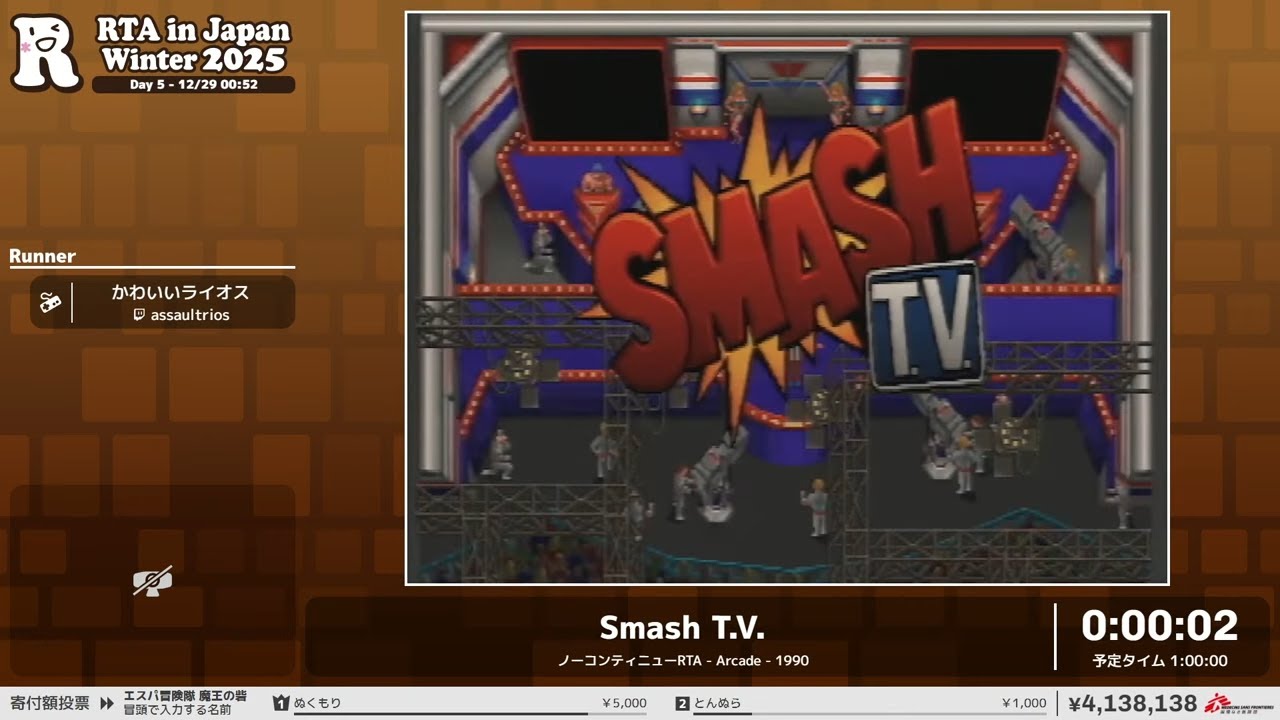Click the camera-off icon in the webcam panel
The width and height of the screenshot is (1280, 720).
click(x=152, y=580)
